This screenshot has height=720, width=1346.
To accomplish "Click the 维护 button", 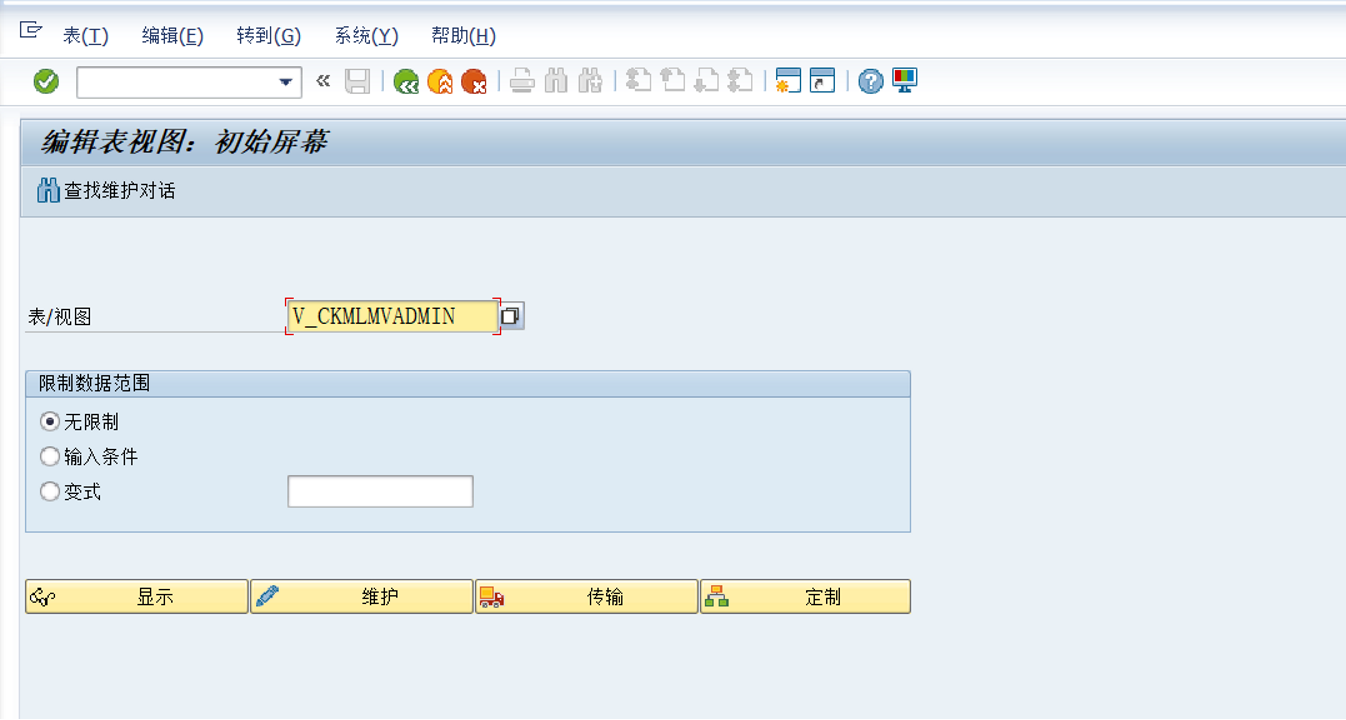I will click(362, 596).
